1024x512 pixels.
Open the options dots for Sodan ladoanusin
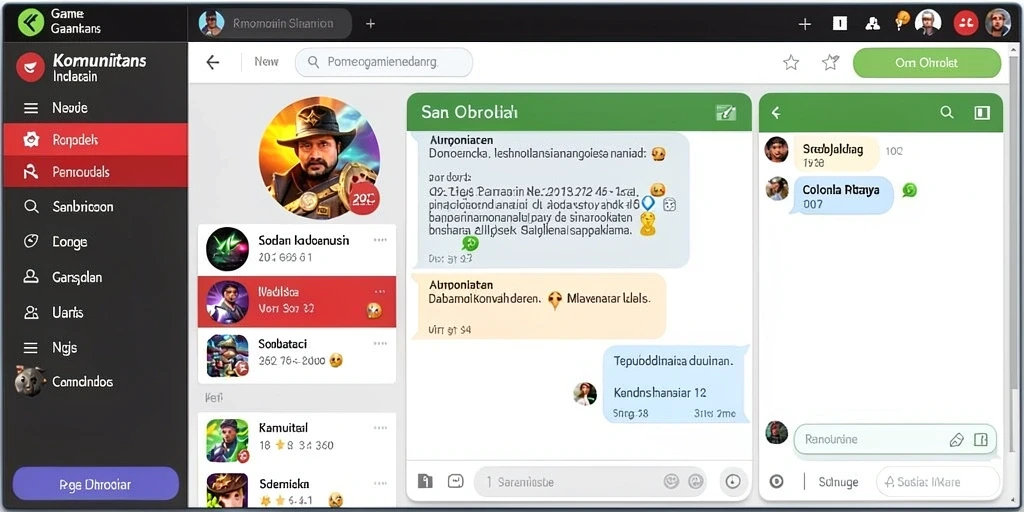point(380,240)
